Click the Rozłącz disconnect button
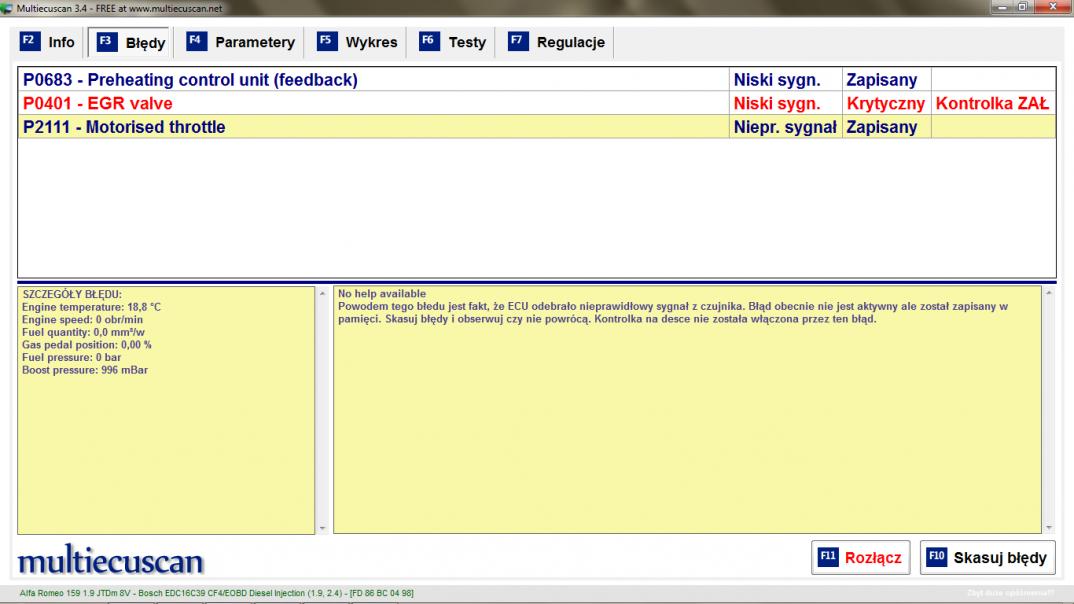This screenshot has height=604, width=1074. point(860,557)
